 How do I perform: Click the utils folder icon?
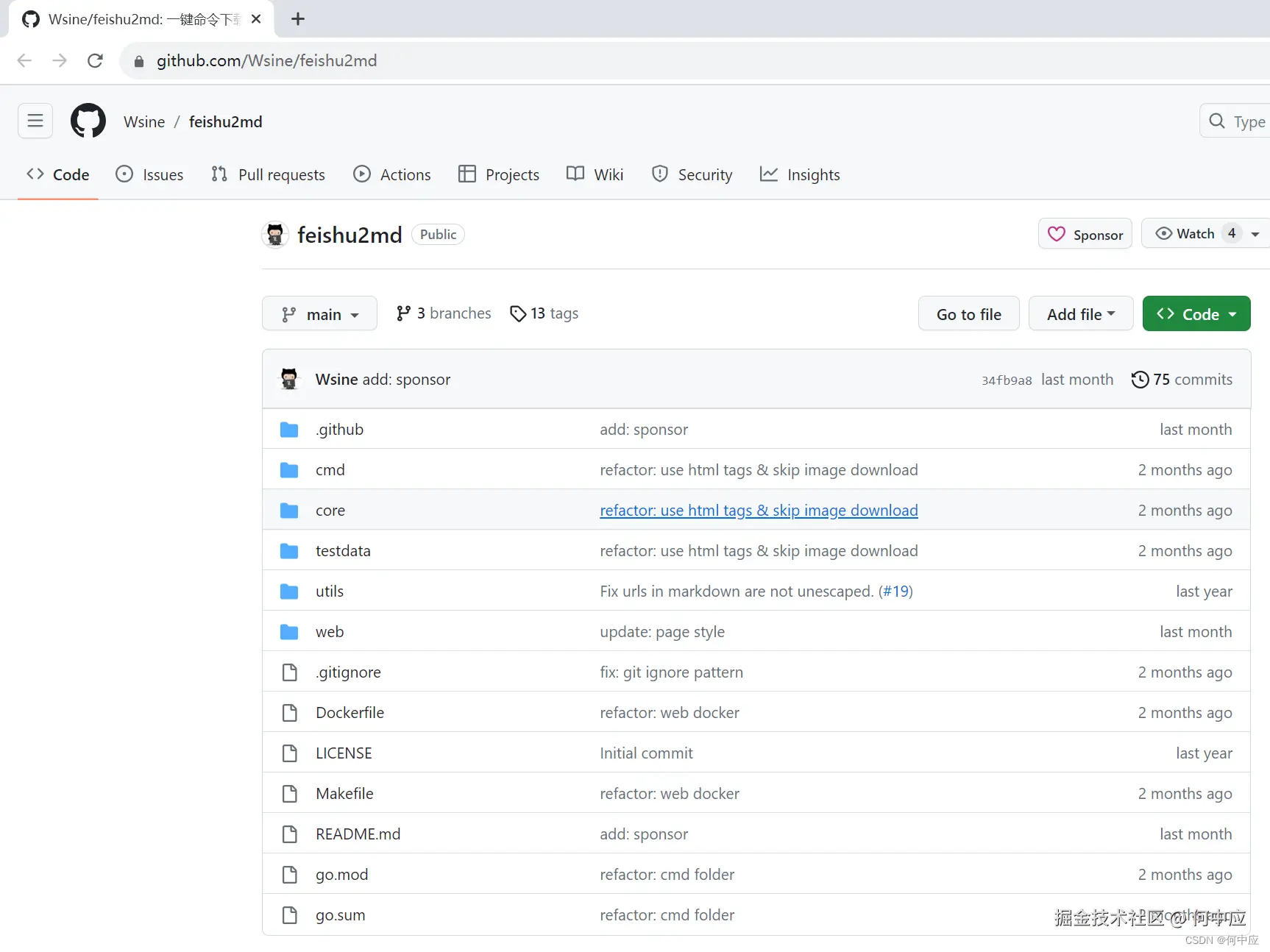tap(289, 592)
